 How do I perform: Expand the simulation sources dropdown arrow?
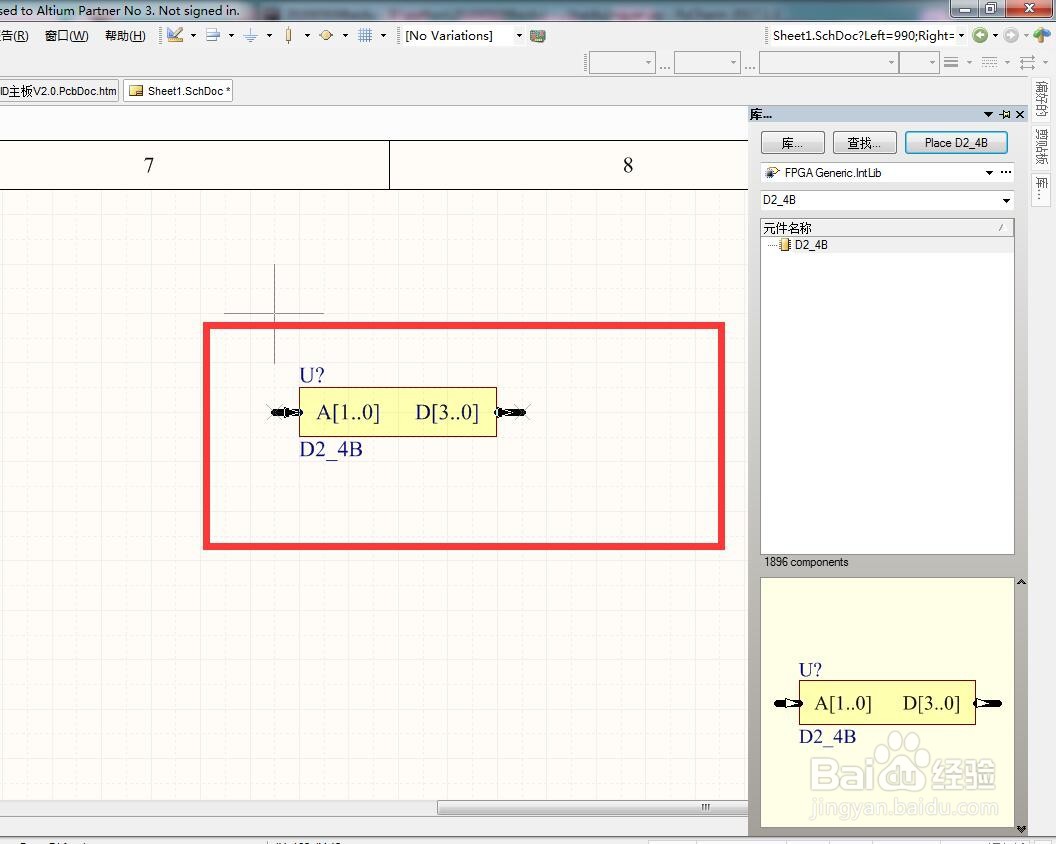point(345,35)
